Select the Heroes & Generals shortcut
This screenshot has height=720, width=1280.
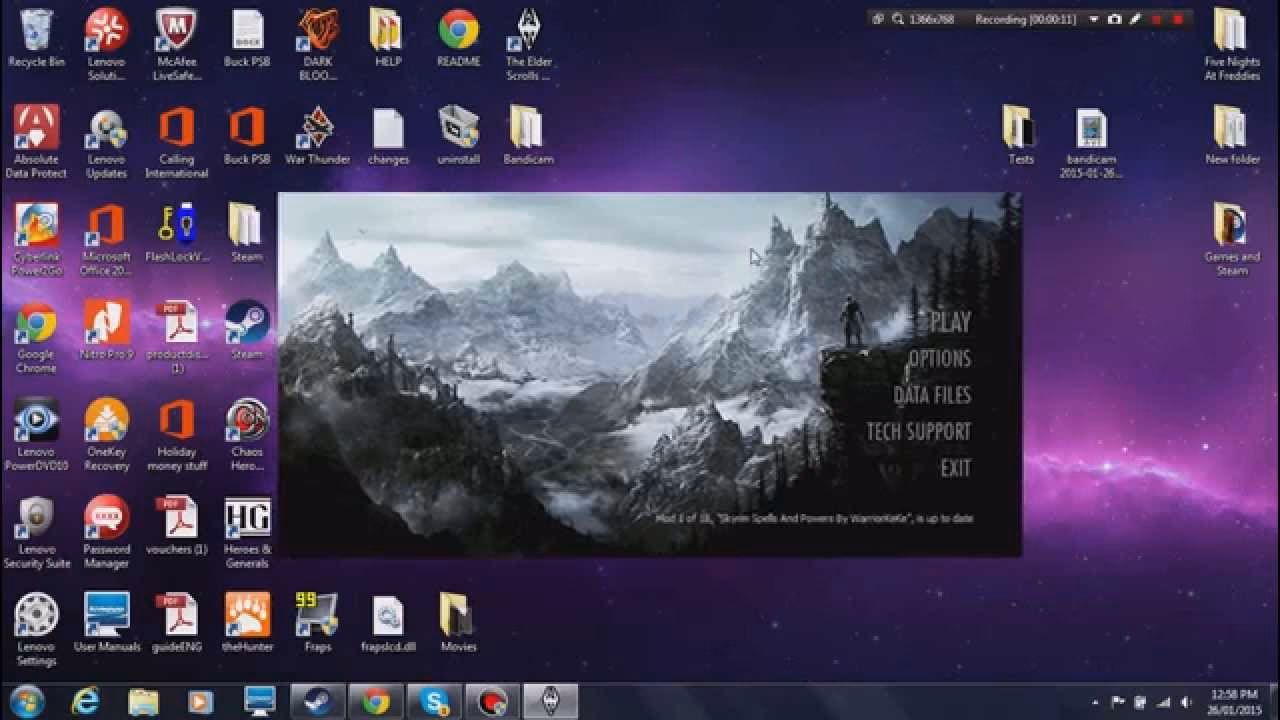247,532
